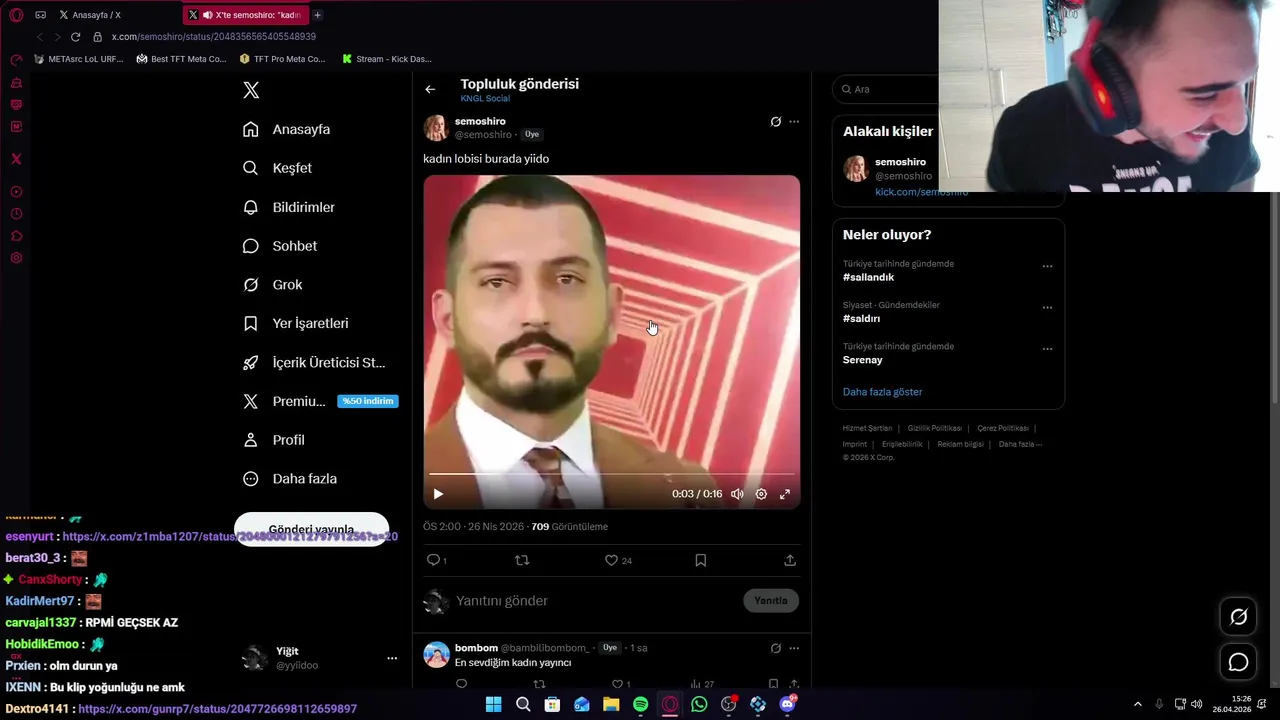The height and width of the screenshot is (720, 1280).
Task: Open floating chat bubble button
Action: coord(1238,662)
